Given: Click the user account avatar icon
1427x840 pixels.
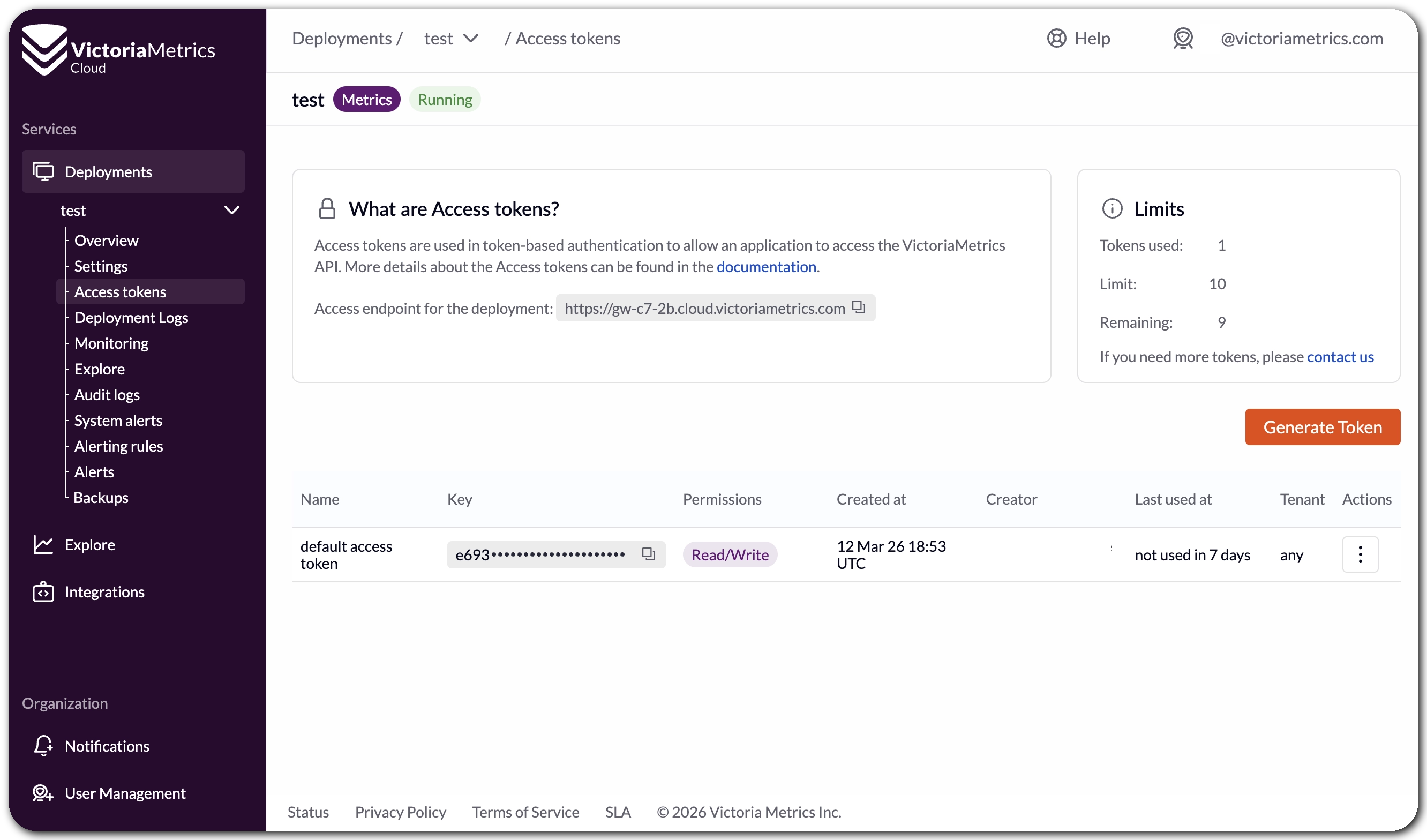Looking at the screenshot, I should [1182, 38].
